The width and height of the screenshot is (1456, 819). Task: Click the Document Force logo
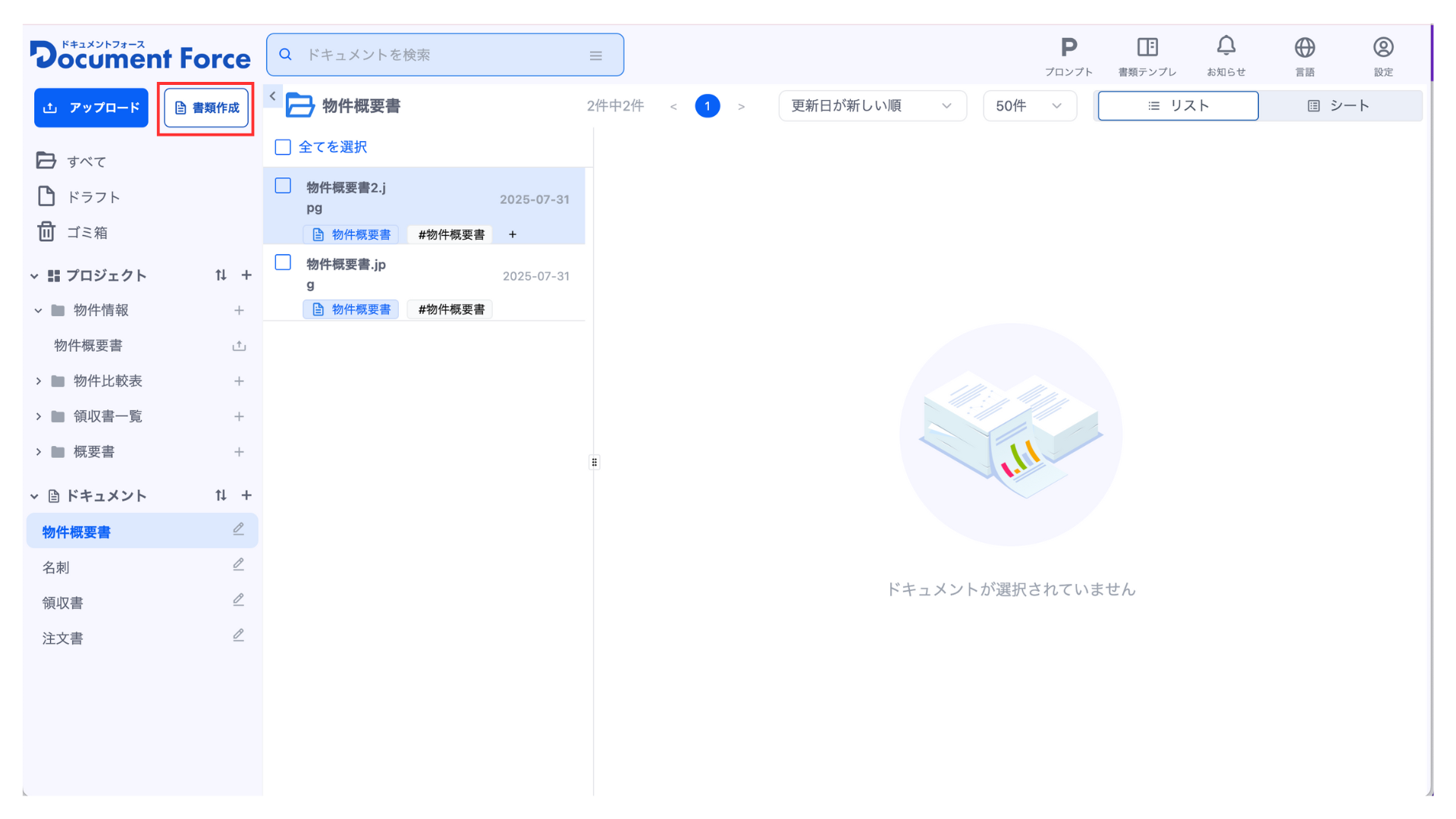(x=140, y=55)
